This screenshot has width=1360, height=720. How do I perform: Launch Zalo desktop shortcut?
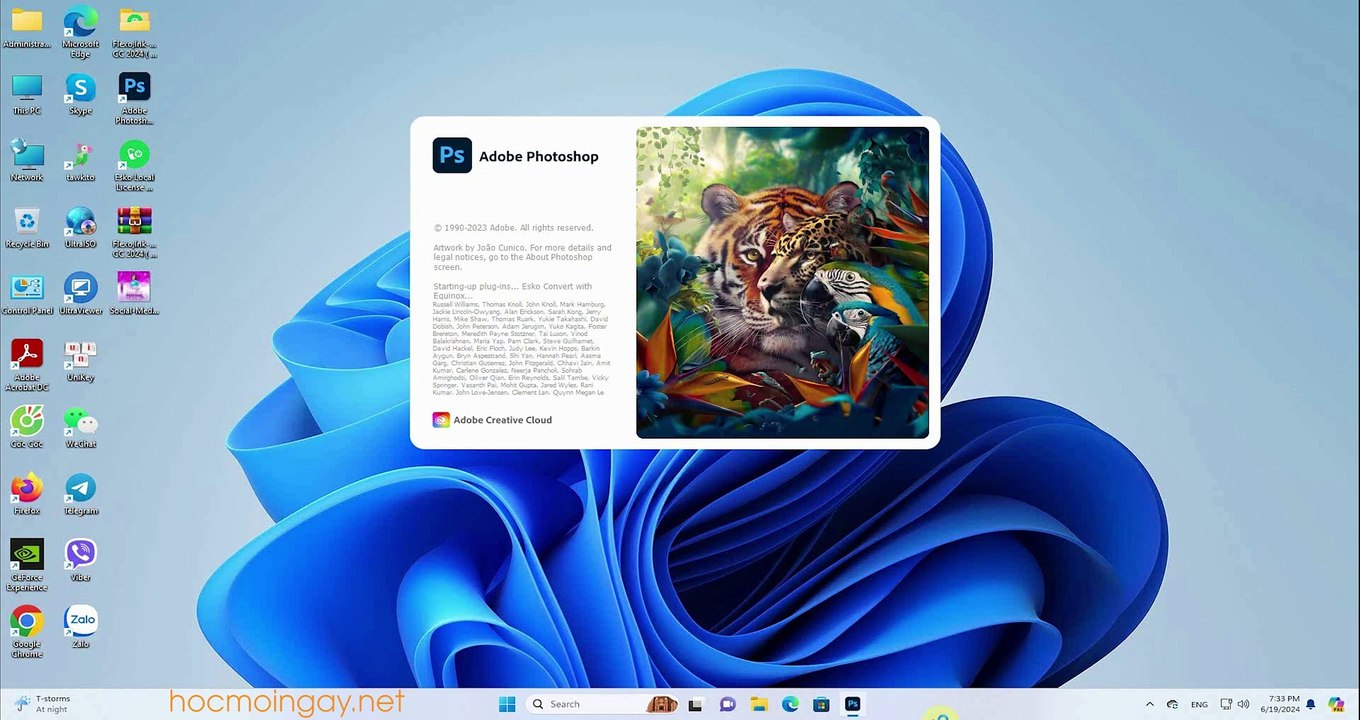[x=81, y=628]
